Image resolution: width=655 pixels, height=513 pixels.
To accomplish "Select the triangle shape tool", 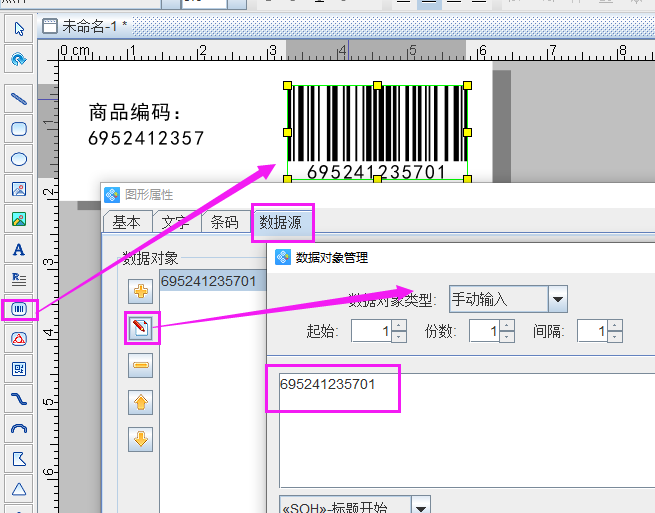I will (x=19, y=489).
